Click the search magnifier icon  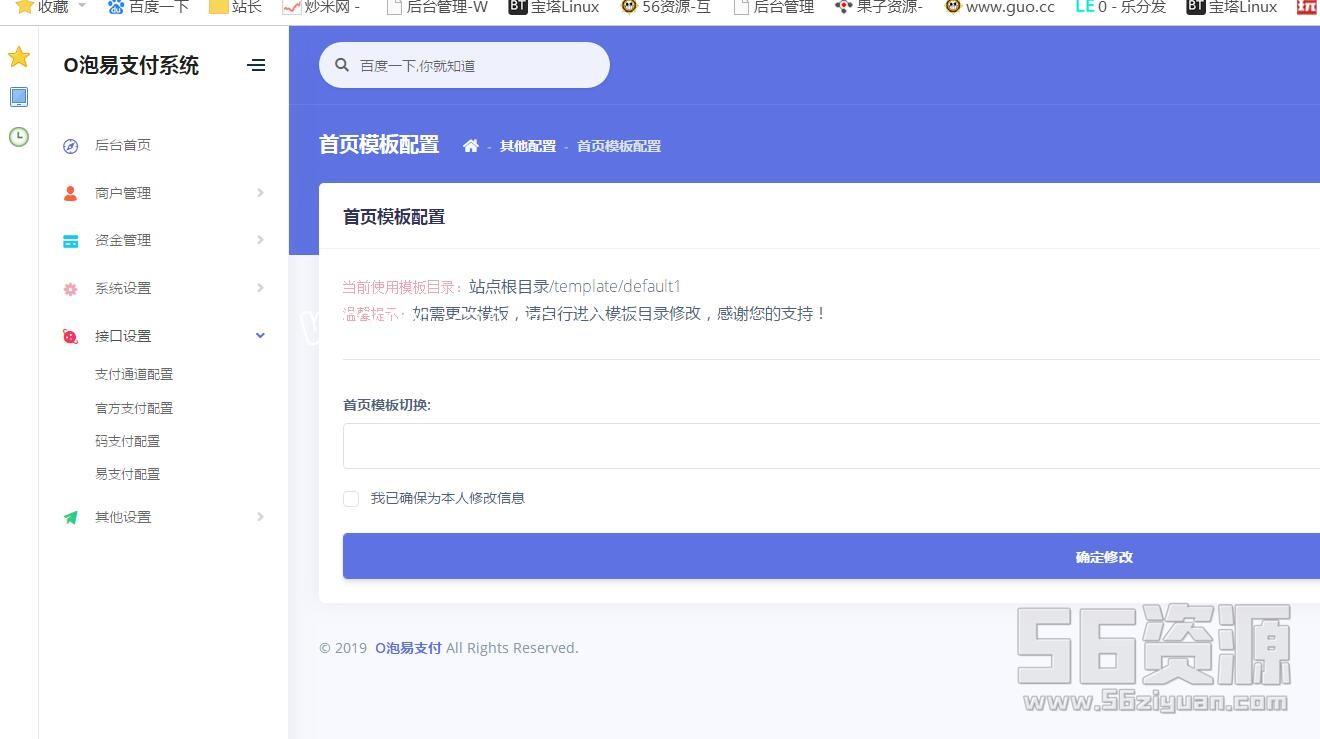(342, 65)
